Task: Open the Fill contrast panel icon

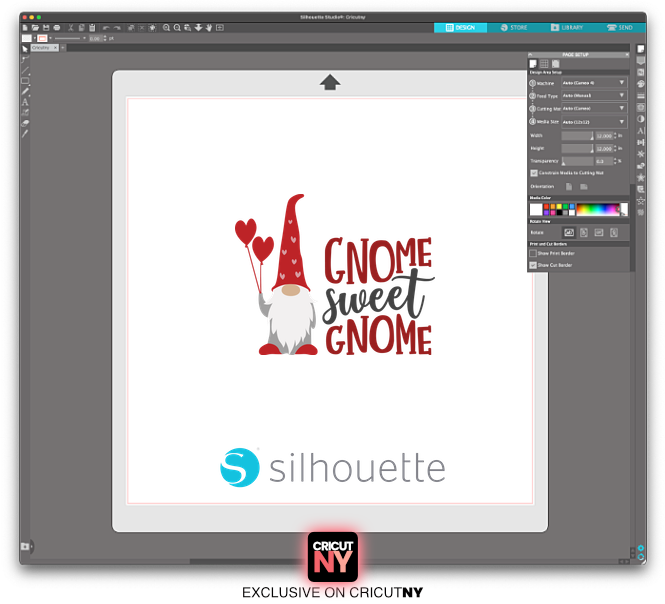Action: pyautogui.click(x=641, y=119)
